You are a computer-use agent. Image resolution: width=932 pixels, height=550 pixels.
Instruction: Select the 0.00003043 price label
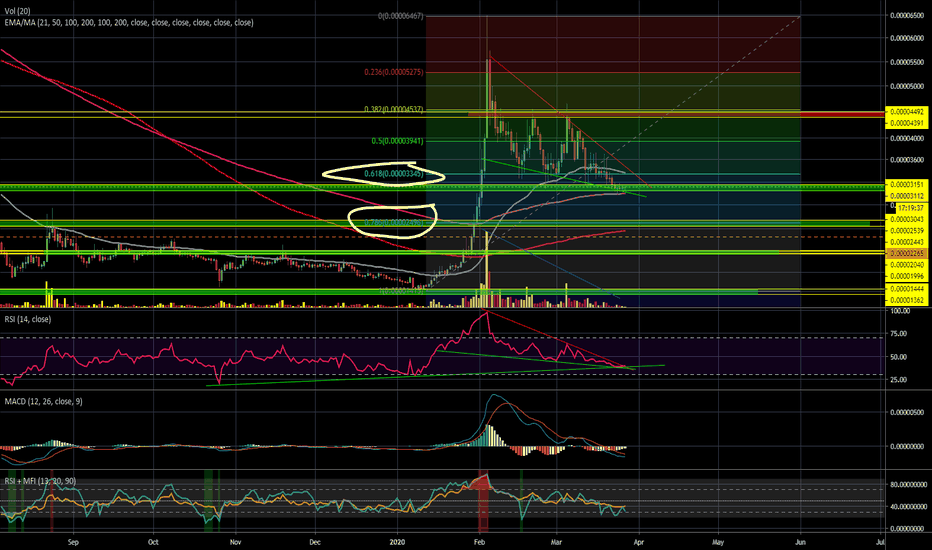(907, 219)
